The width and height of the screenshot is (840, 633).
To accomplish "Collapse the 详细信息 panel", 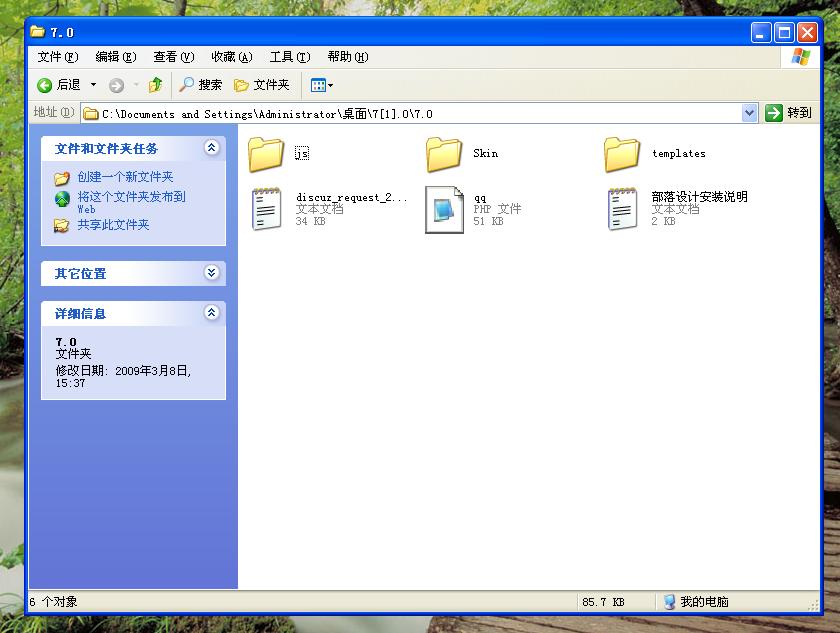I will (212, 312).
